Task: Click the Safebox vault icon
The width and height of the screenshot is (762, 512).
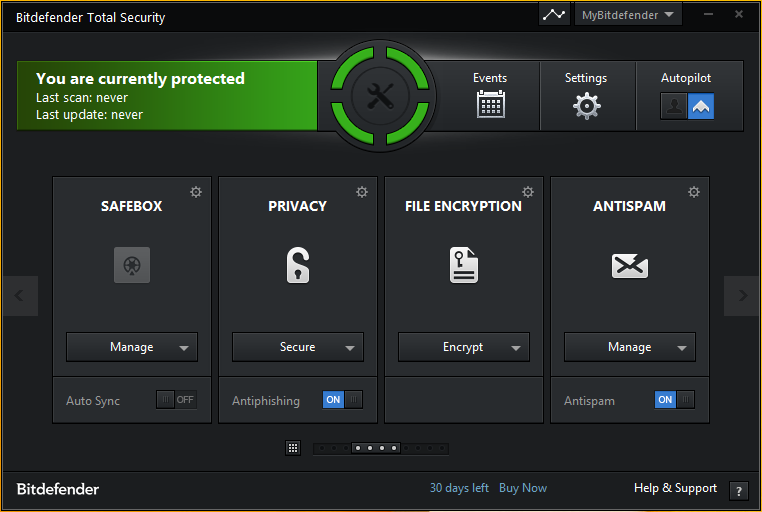Action: point(131,265)
